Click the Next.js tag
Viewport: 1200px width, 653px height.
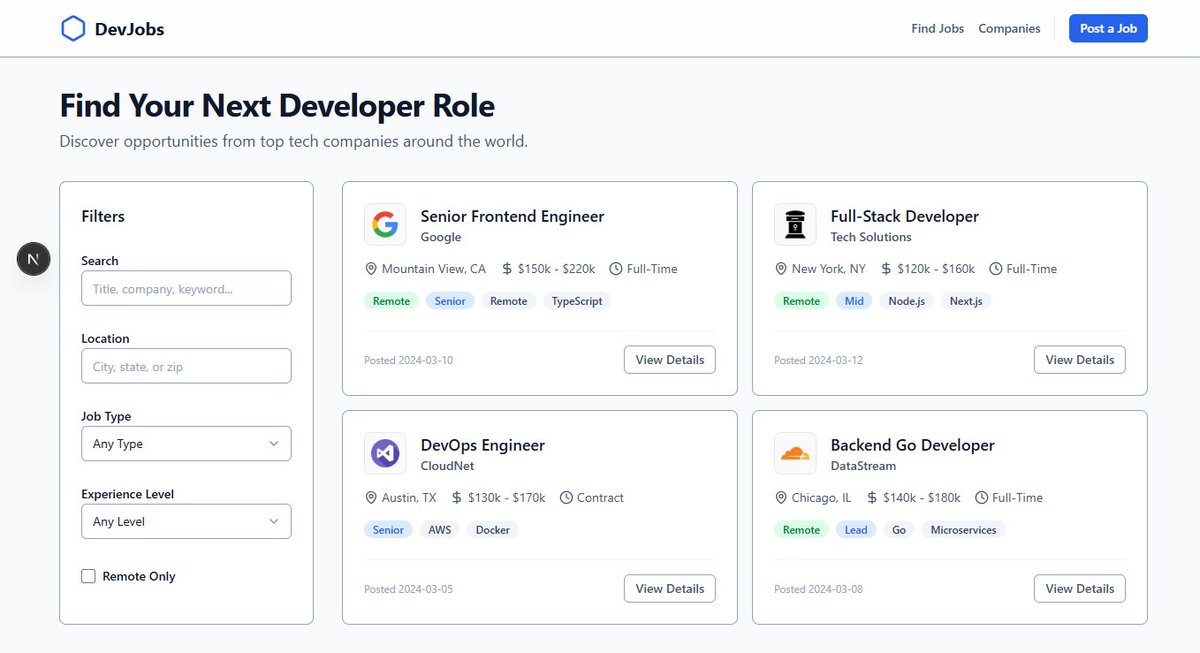click(966, 301)
